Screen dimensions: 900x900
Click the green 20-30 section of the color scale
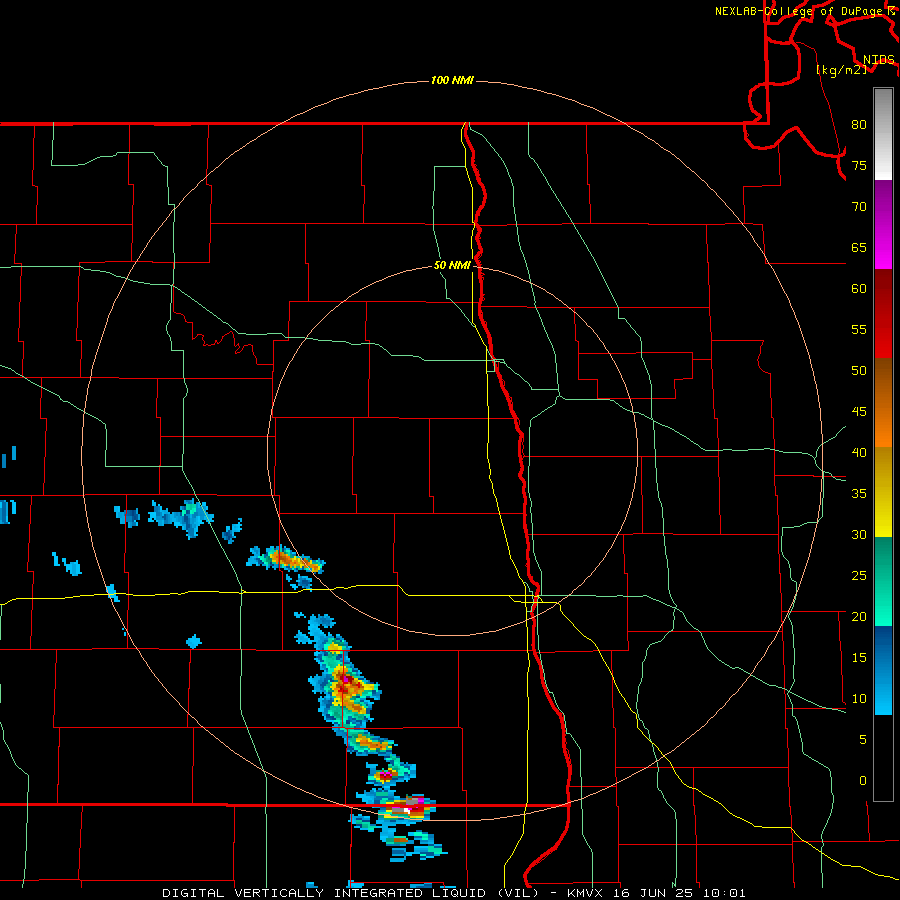883,581
